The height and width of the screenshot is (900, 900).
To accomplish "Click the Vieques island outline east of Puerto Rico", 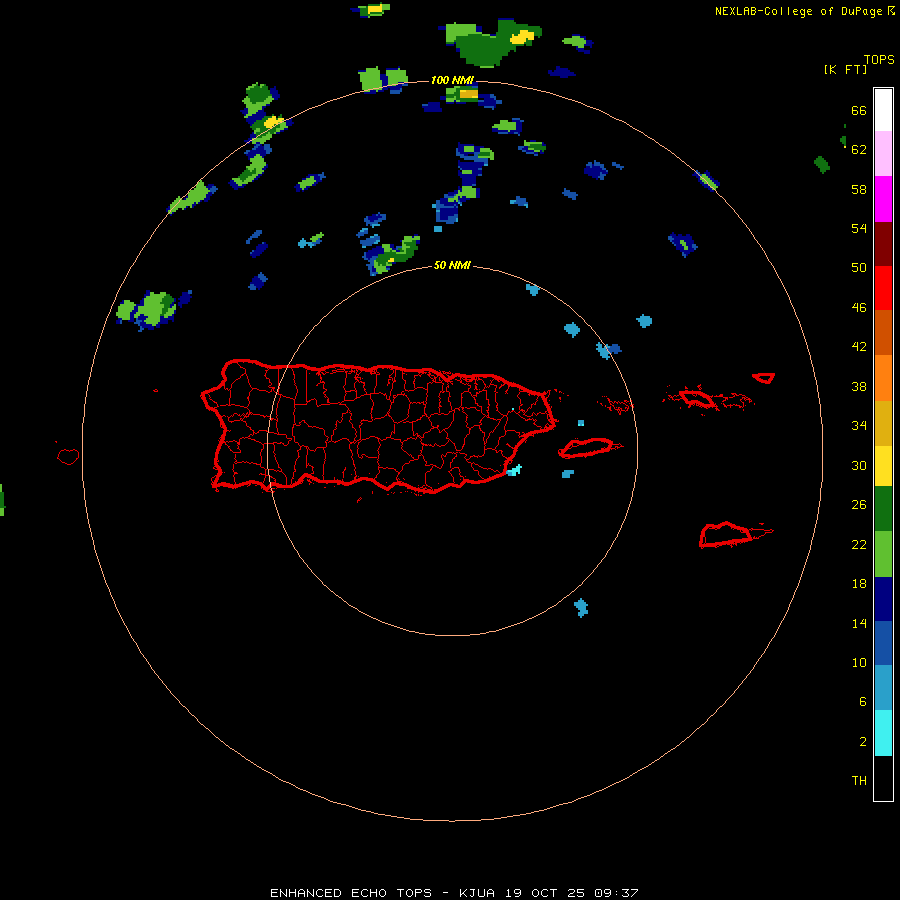I will [589, 447].
